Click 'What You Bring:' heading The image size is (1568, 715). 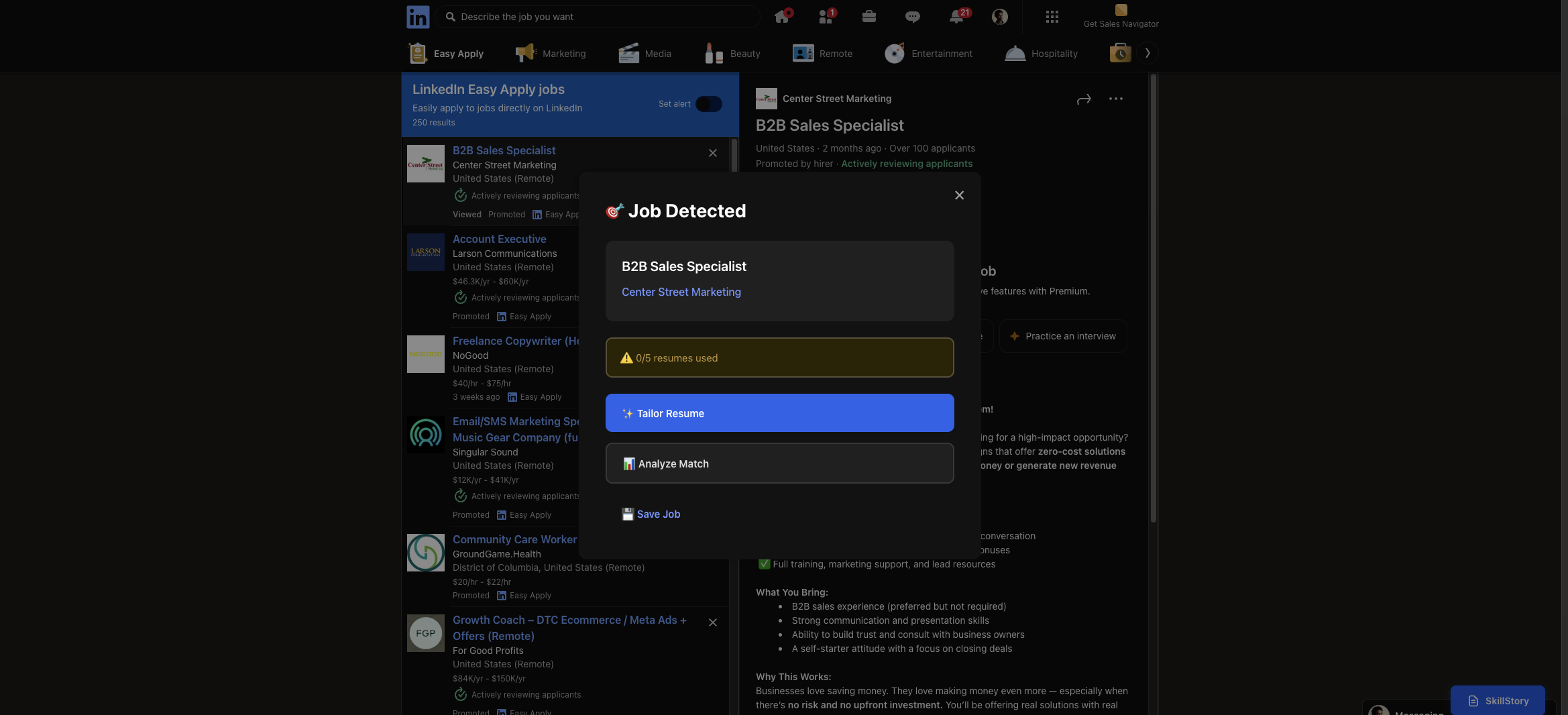pyautogui.click(x=791, y=592)
